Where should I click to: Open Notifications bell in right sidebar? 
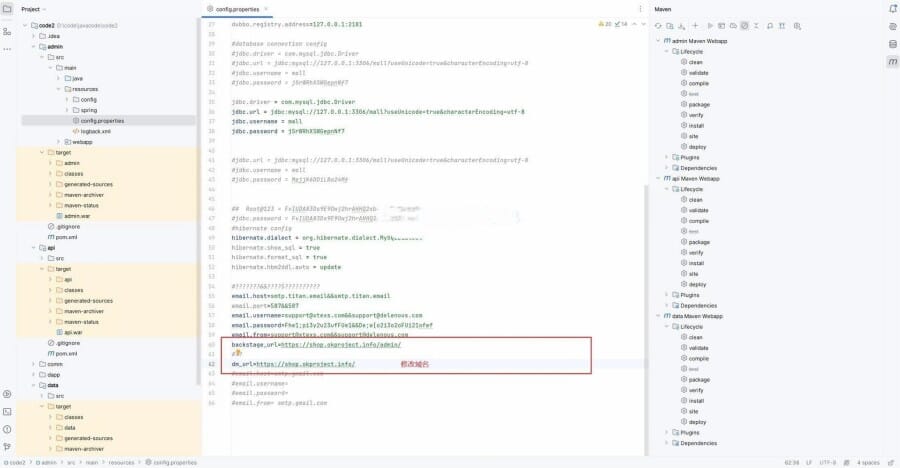click(x=891, y=8)
